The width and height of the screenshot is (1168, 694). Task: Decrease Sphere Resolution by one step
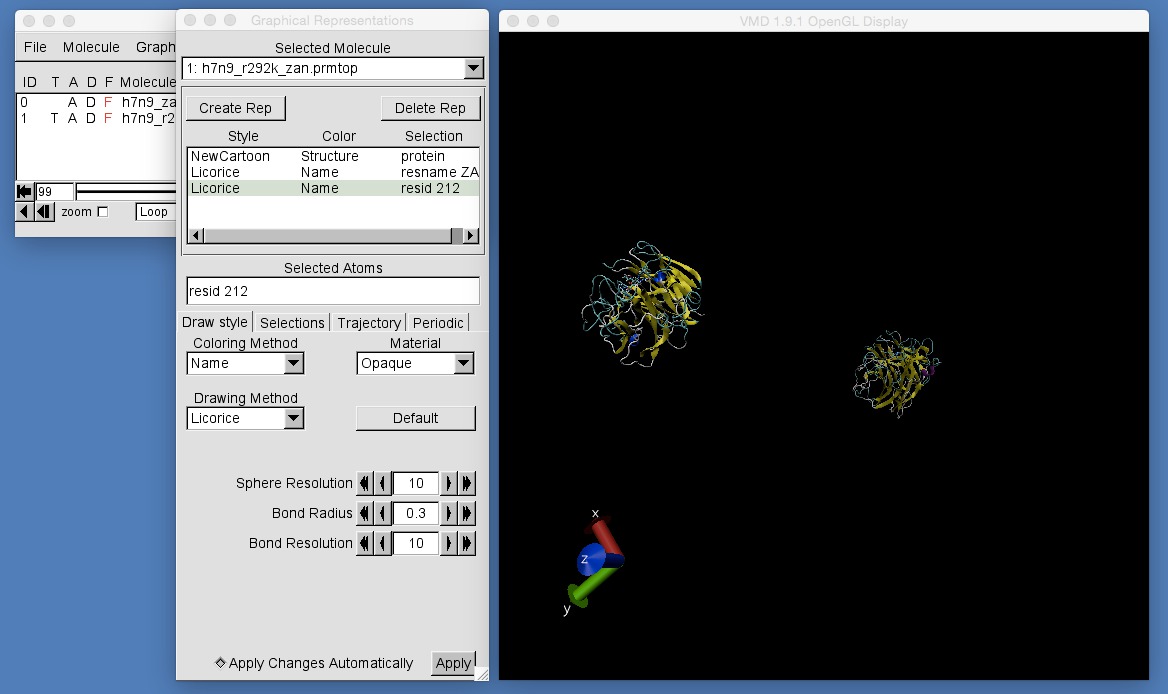click(383, 483)
